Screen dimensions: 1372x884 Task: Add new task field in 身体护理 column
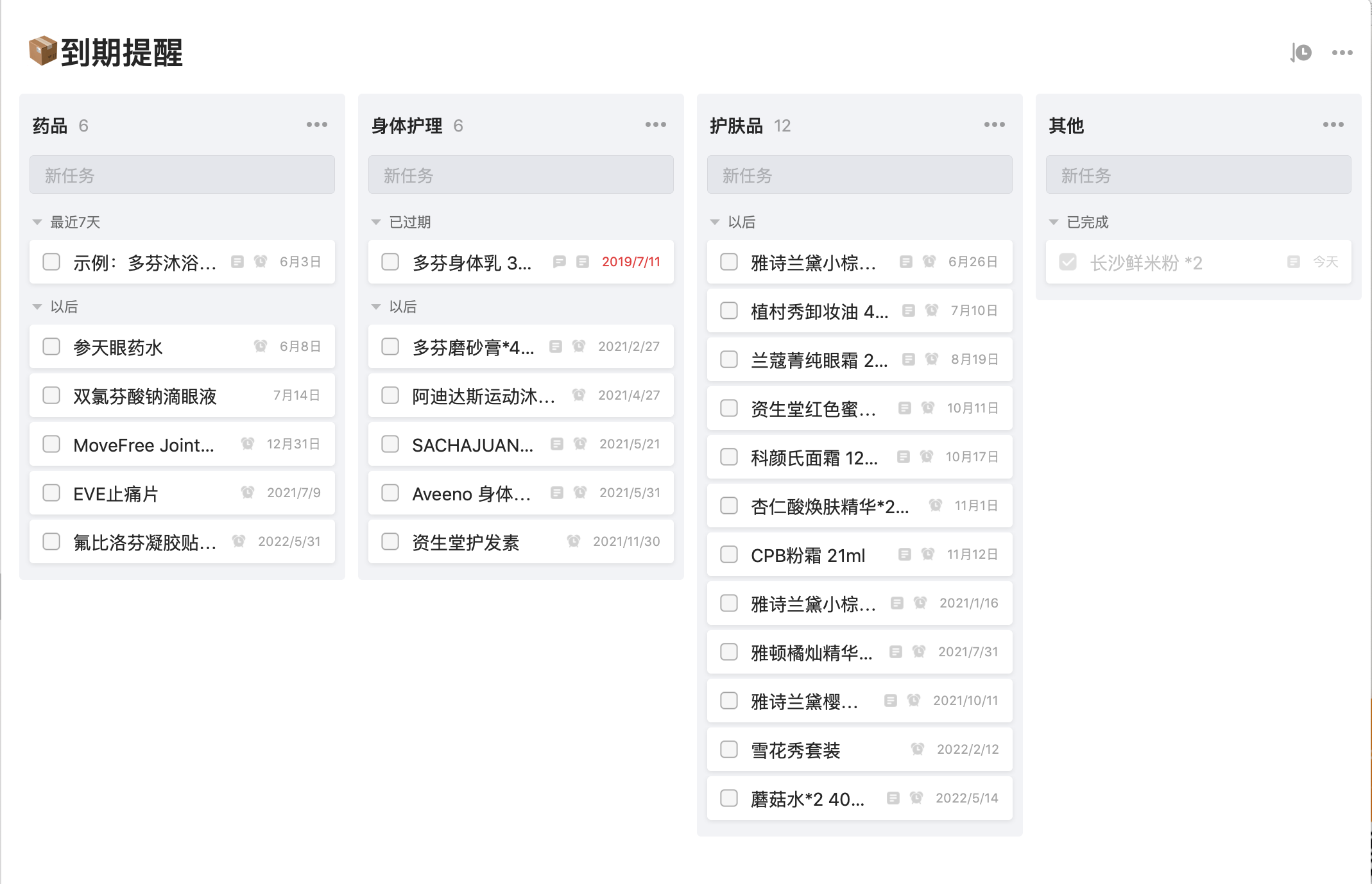(521, 174)
